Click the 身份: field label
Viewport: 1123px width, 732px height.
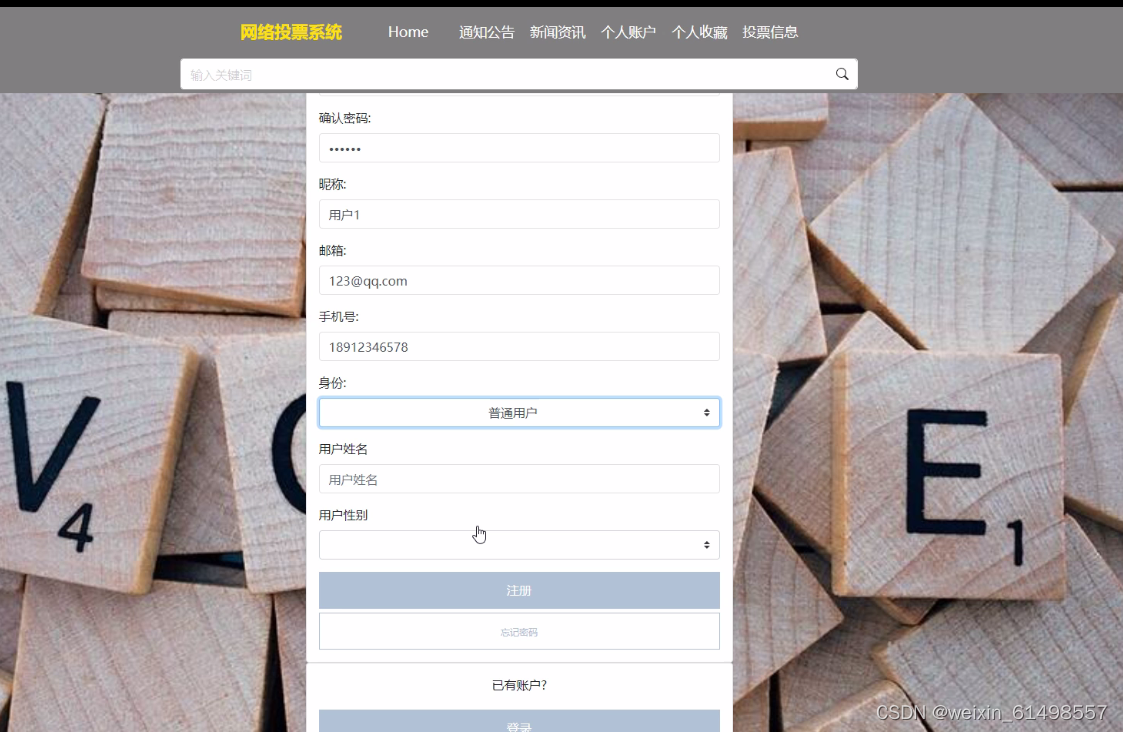tap(332, 383)
